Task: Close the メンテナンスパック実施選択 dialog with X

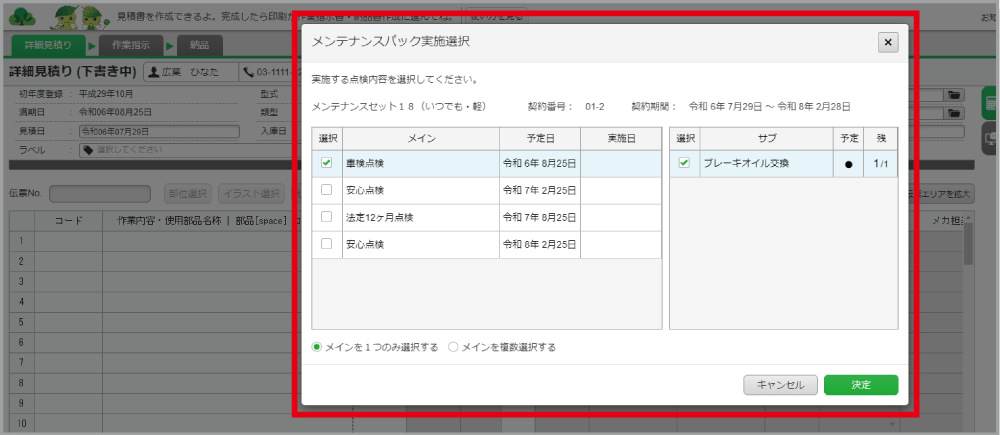Action: pos(888,43)
